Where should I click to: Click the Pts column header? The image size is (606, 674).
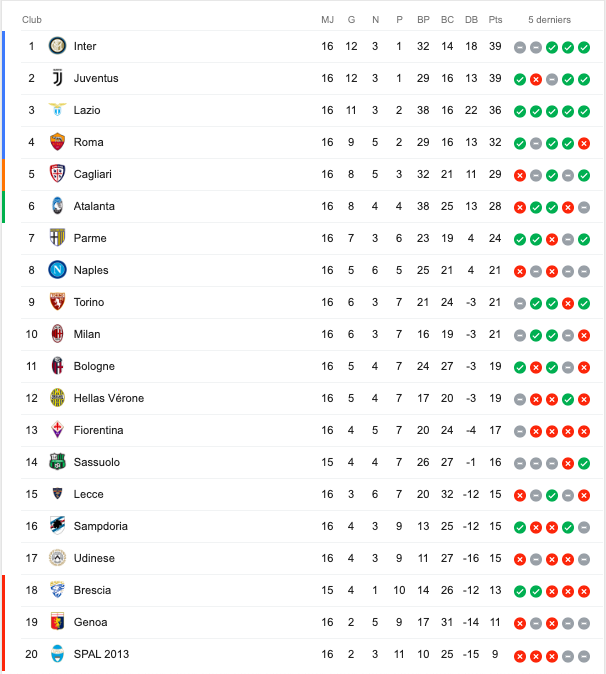tap(496, 20)
